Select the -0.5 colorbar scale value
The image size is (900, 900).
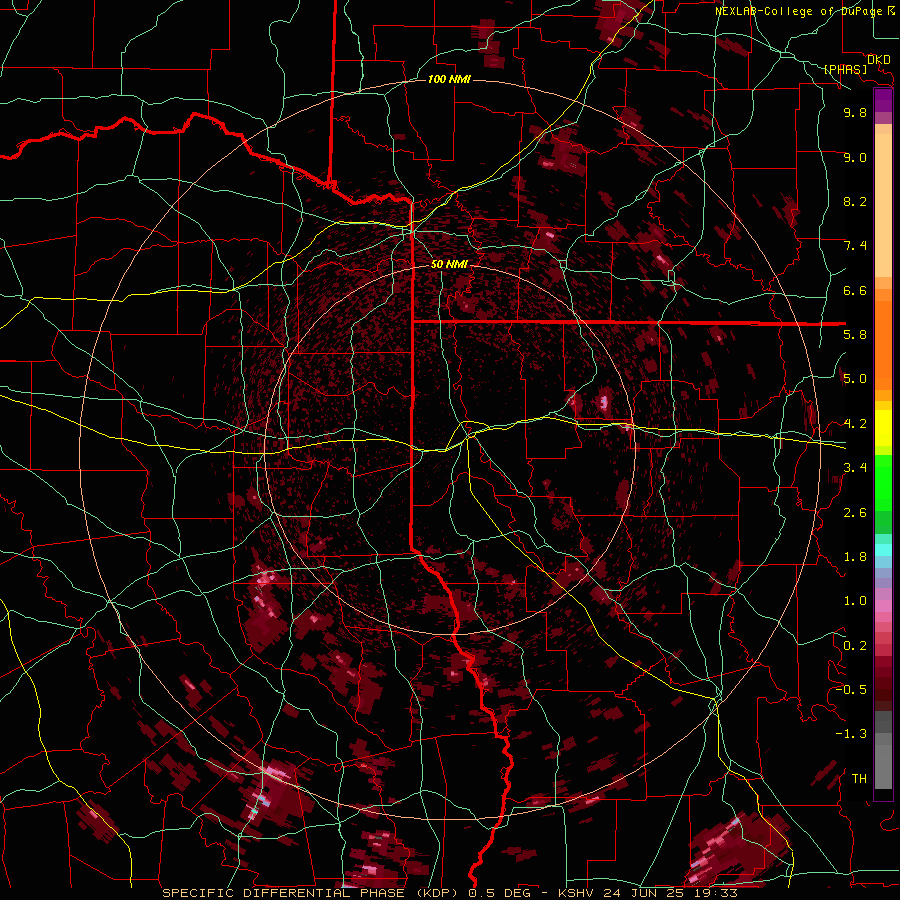point(851,690)
